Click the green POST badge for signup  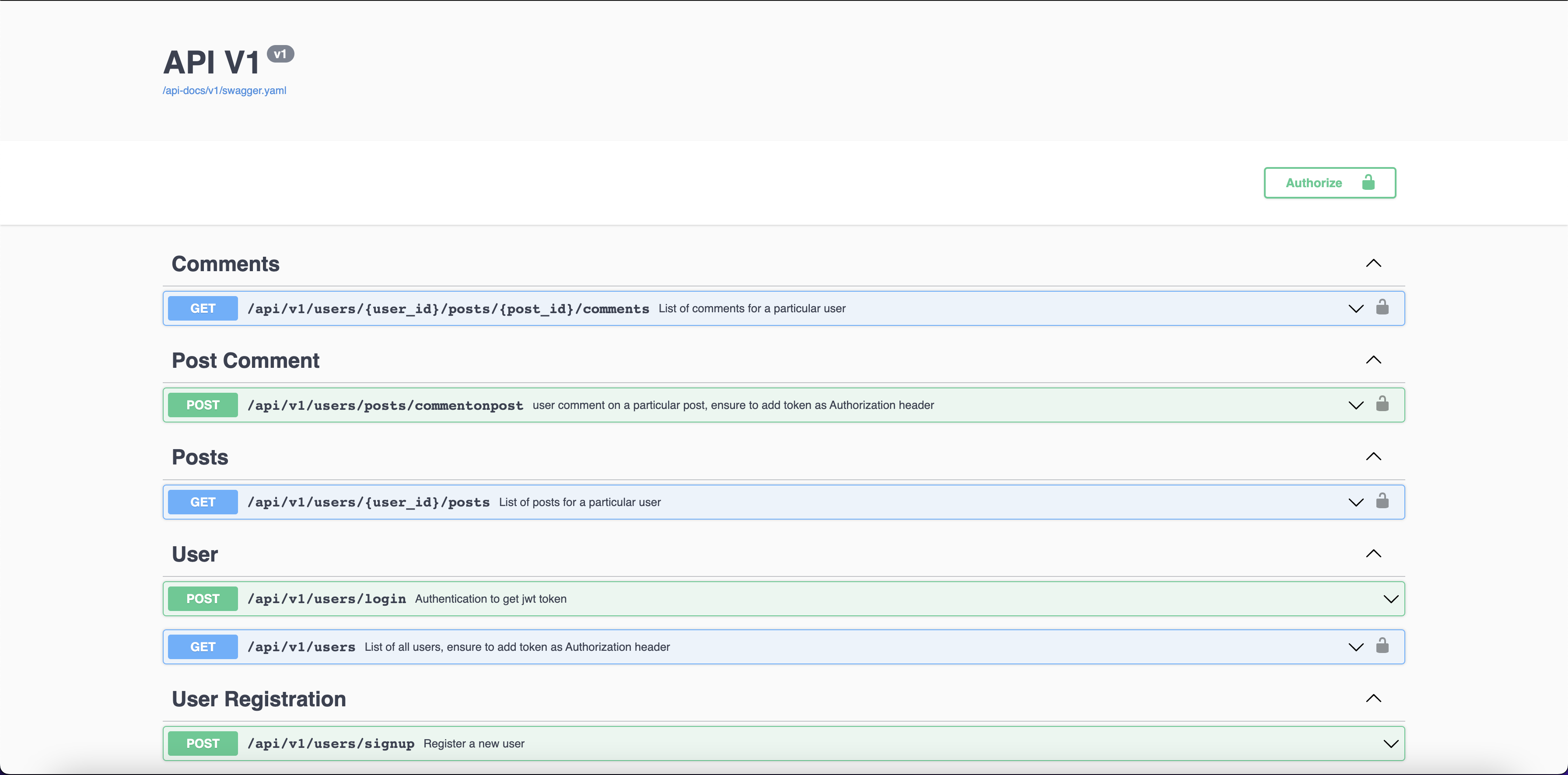[x=203, y=744]
